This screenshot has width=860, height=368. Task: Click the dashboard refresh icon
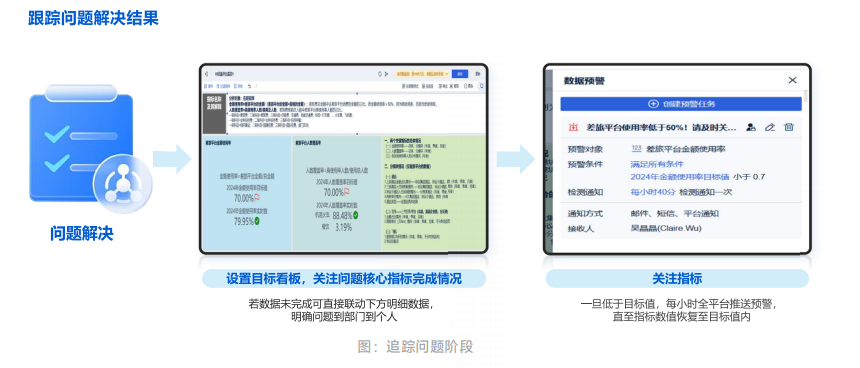coord(380,73)
